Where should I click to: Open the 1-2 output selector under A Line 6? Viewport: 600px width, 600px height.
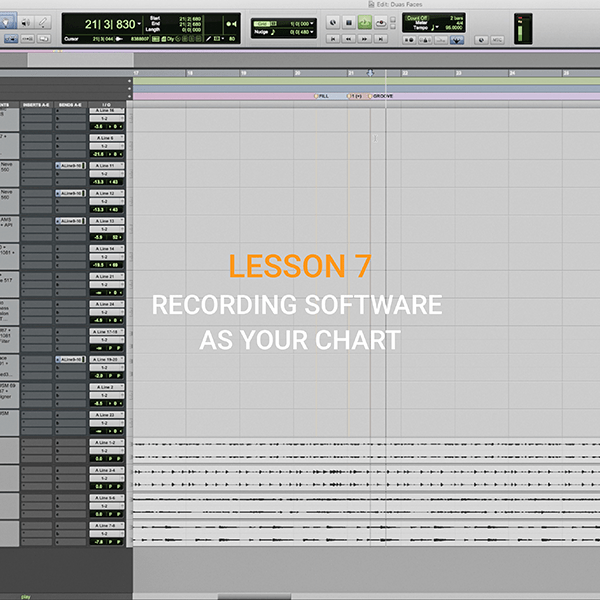tap(107, 146)
